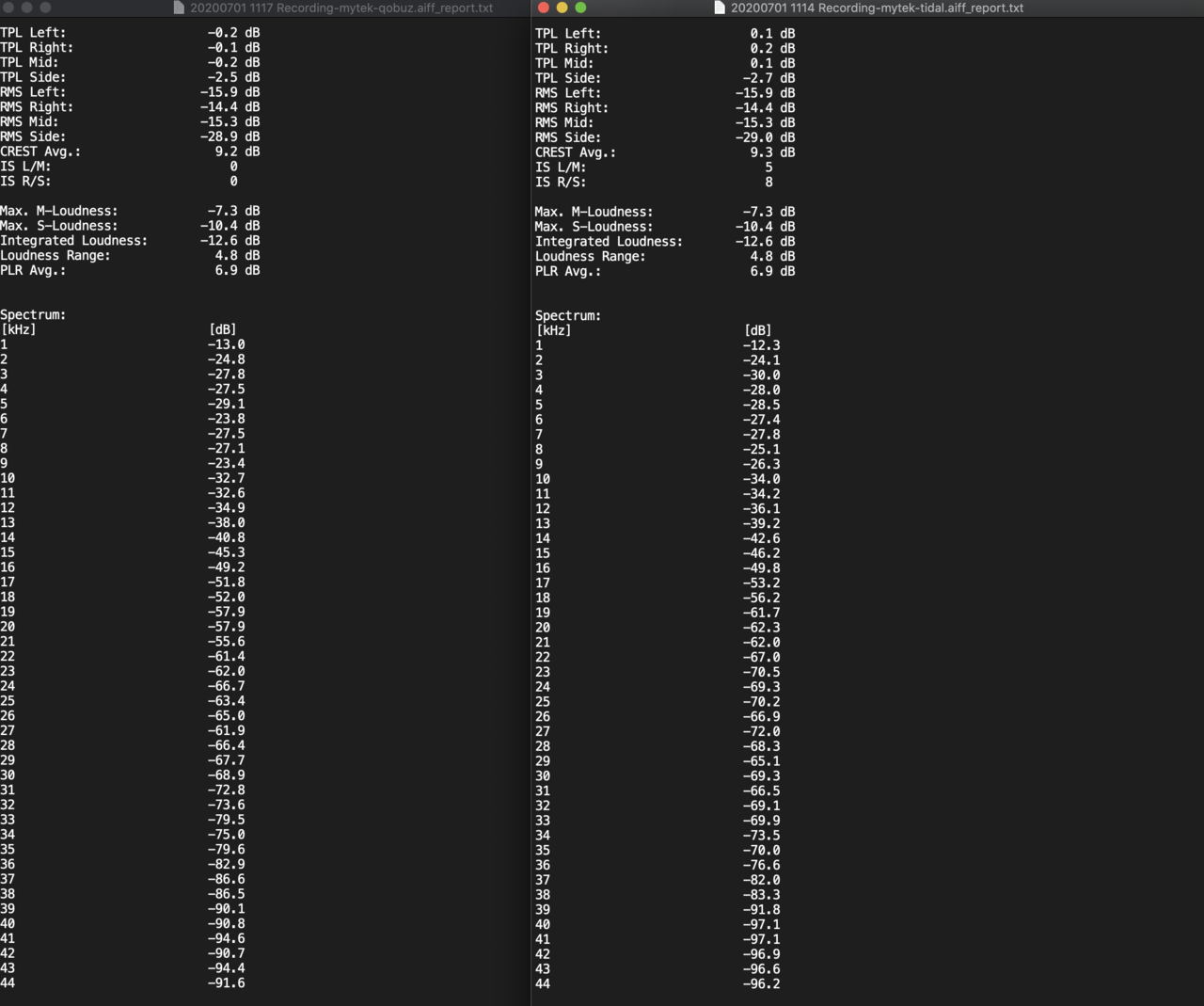Click the 'IS R/S:' value 8 in tidal report

tap(768, 183)
